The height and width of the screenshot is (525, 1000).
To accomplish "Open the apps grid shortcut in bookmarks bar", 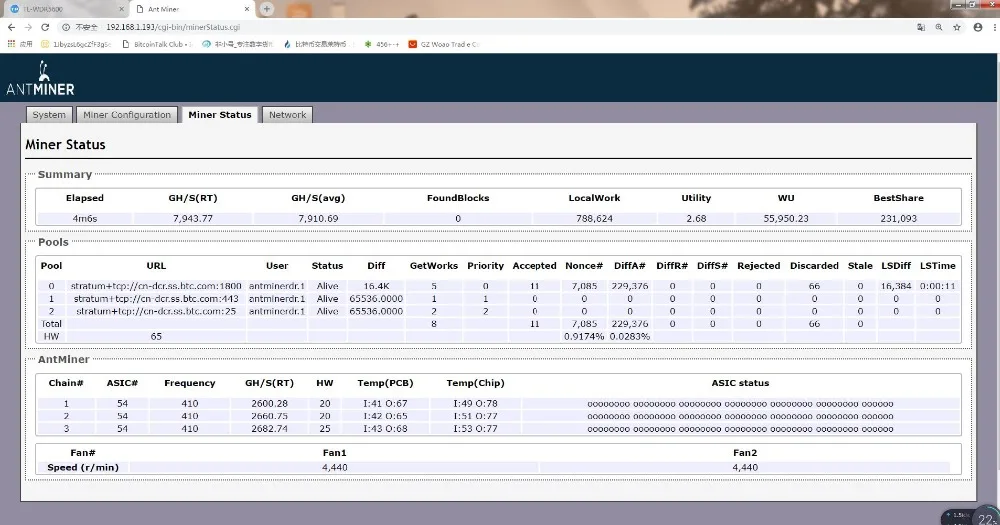I will 20,44.
